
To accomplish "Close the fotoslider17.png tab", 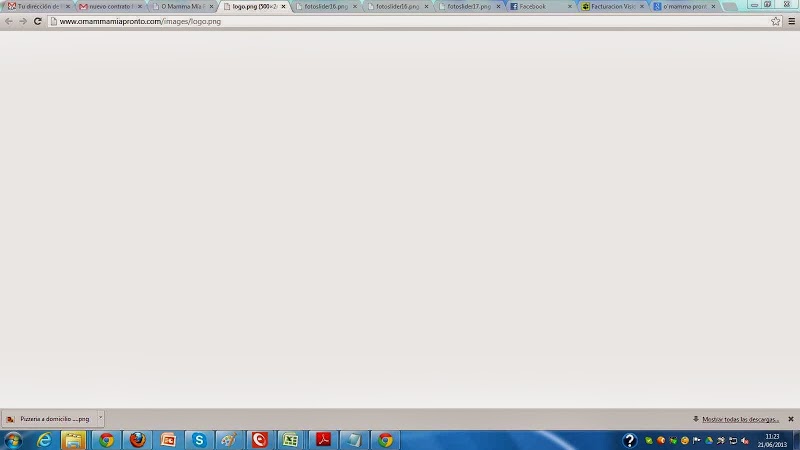I will click(498, 7).
